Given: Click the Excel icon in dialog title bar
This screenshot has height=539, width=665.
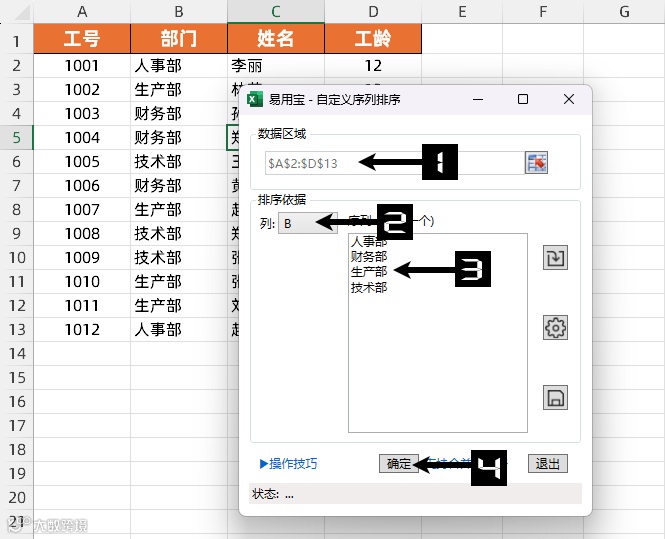Looking at the screenshot, I should point(255,100).
